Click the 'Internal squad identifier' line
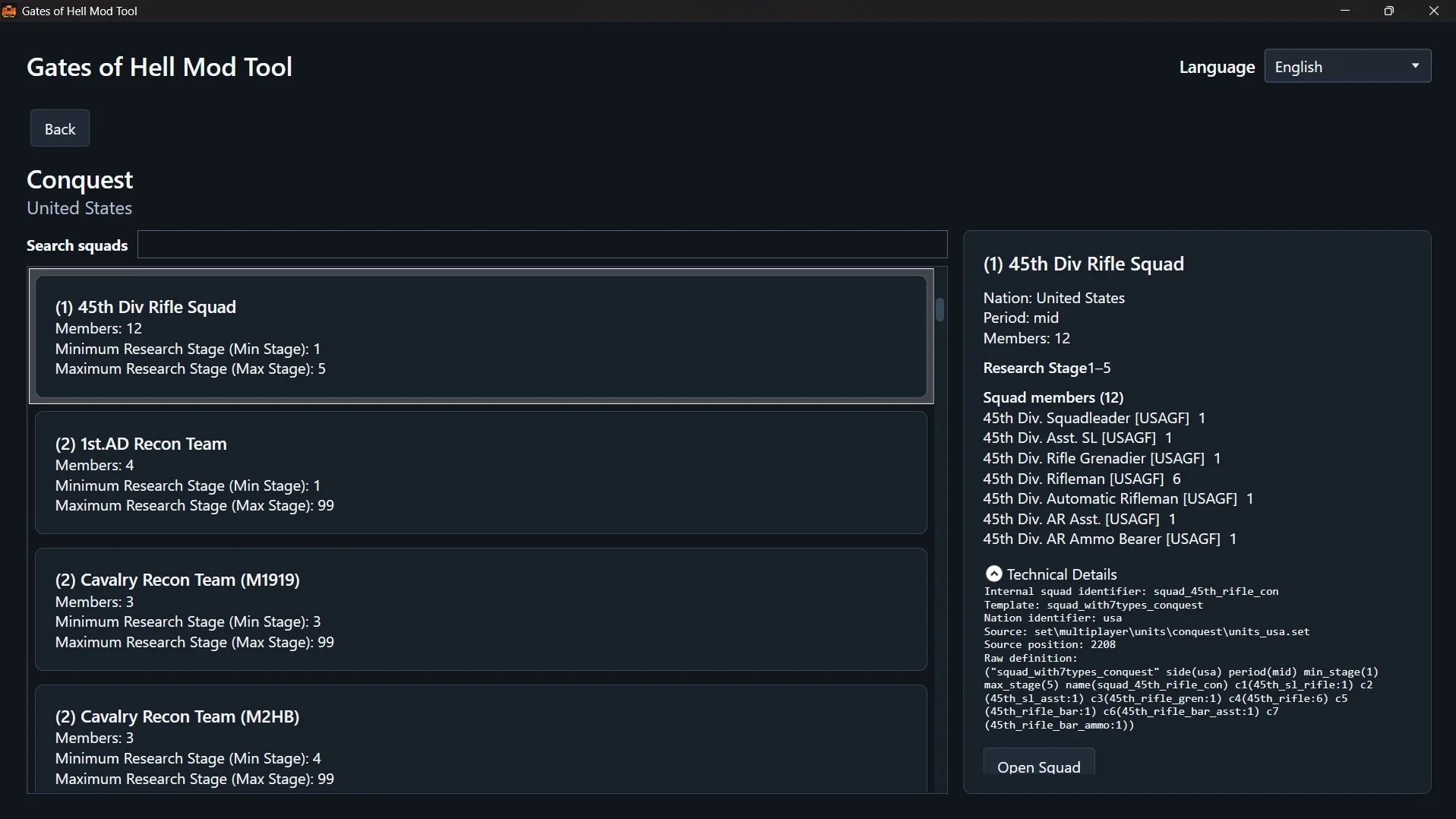1456x819 pixels. 1132,592
